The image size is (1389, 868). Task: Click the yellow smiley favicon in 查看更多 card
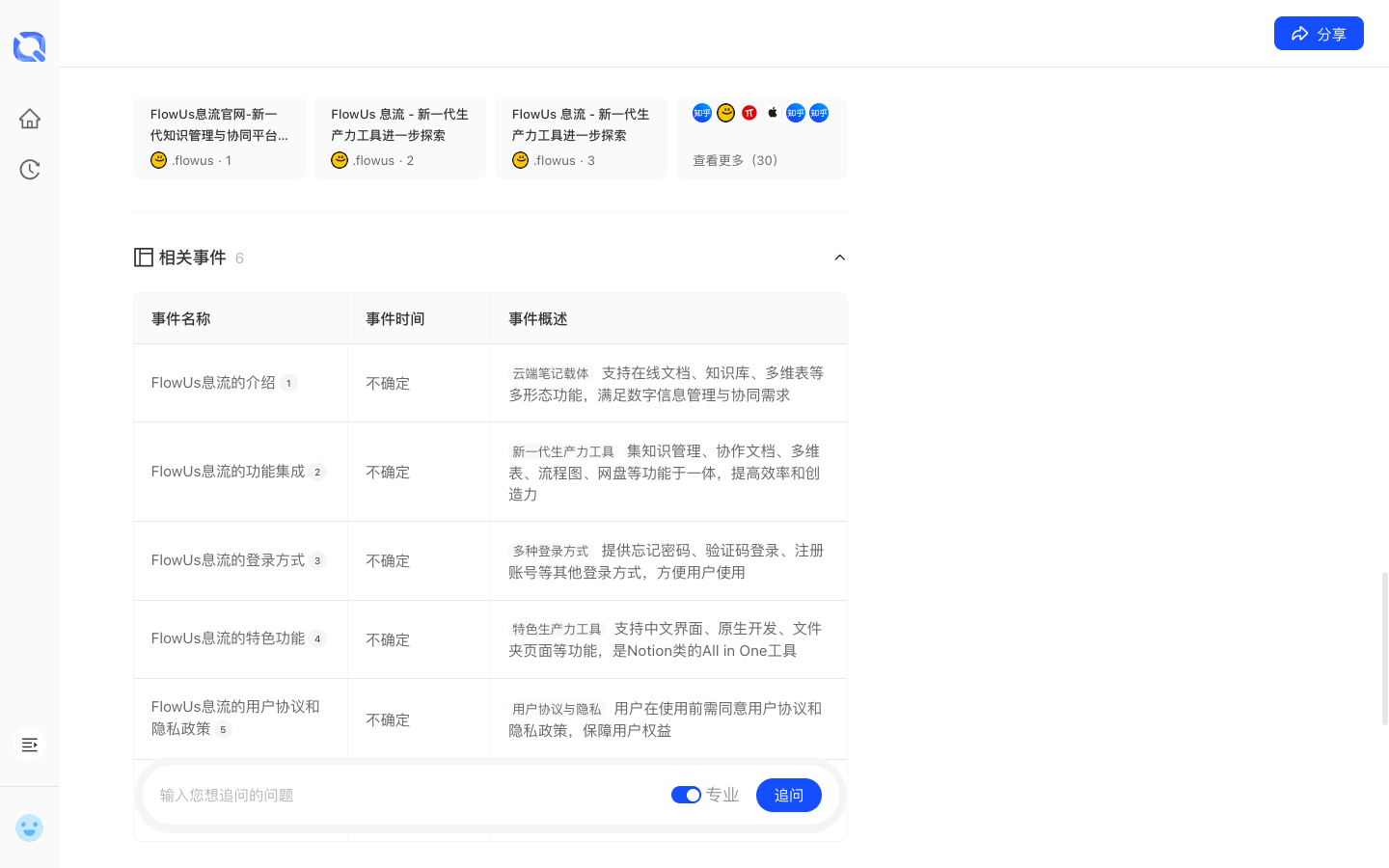(726, 113)
